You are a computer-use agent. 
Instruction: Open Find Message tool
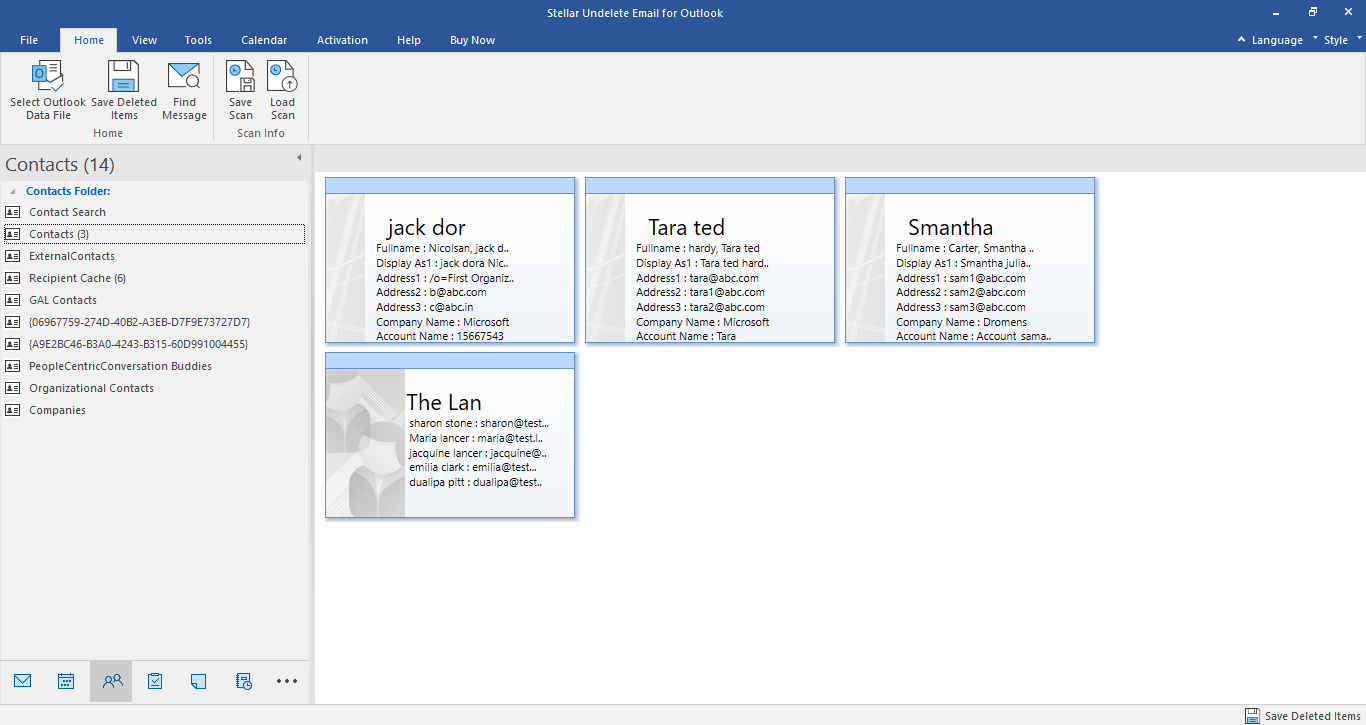(x=184, y=78)
